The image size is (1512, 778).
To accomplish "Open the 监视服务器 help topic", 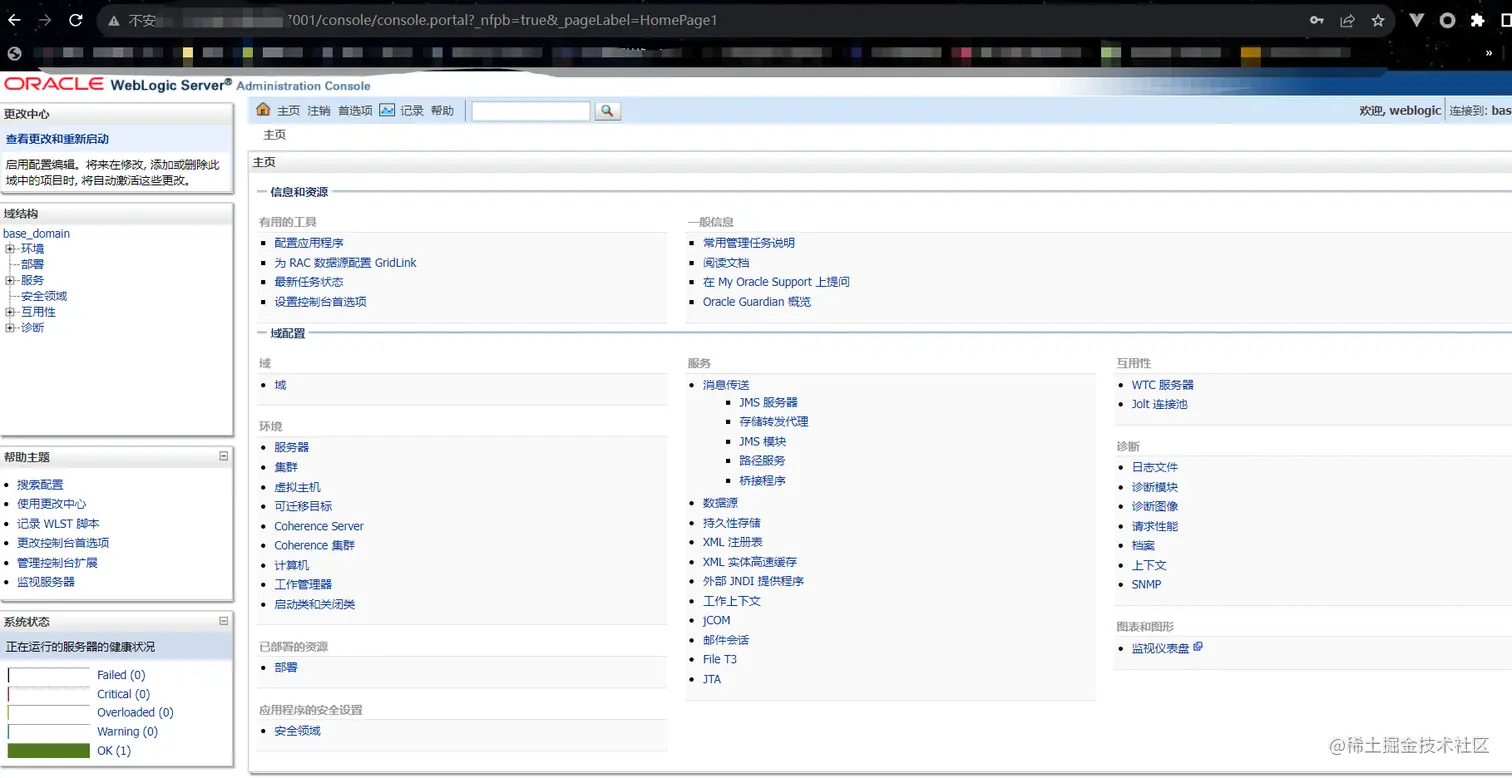I will pos(46,582).
